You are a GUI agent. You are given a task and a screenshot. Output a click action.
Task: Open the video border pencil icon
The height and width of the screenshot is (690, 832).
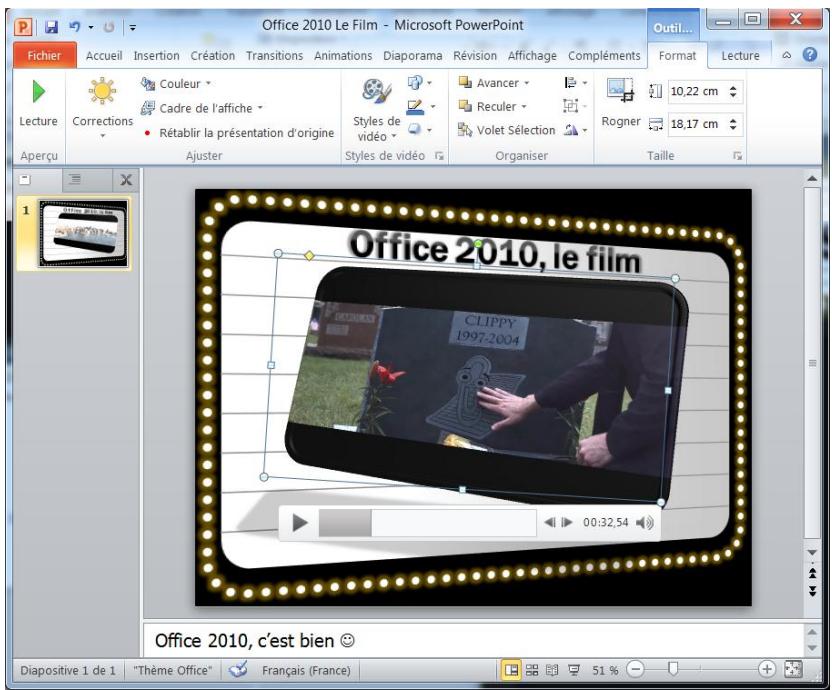(420, 107)
